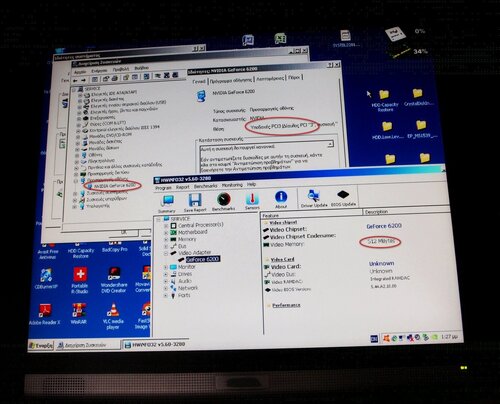This screenshot has width=500, height=404.
Task: Click the device status text box scrollbar
Action: (330, 154)
